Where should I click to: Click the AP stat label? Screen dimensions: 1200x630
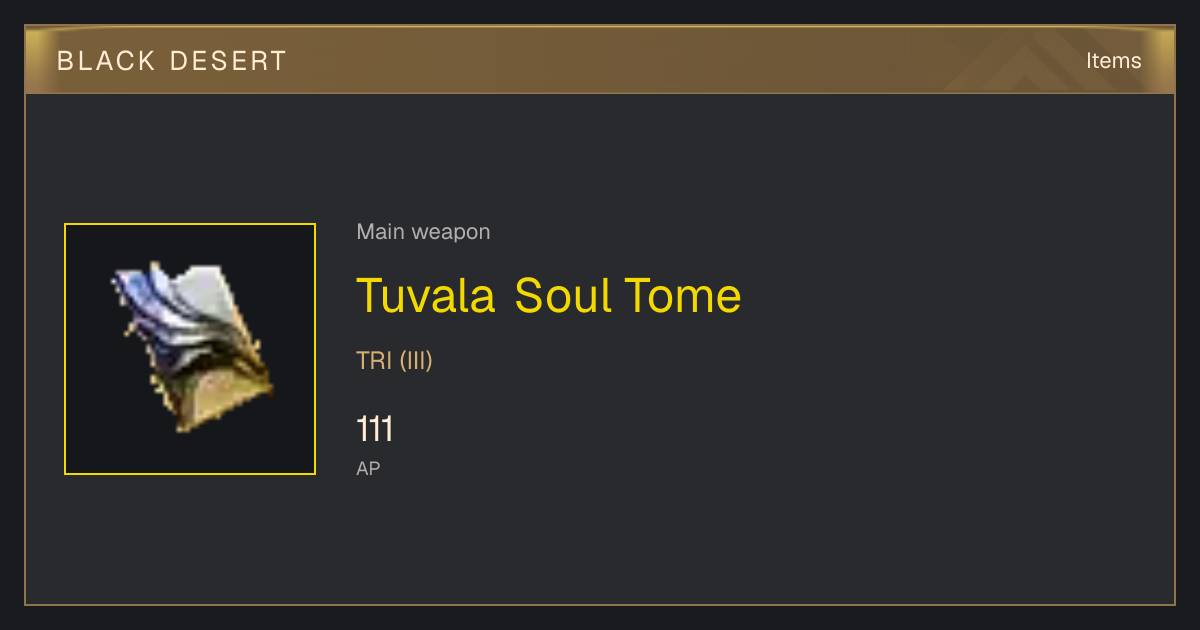[368, 468]
